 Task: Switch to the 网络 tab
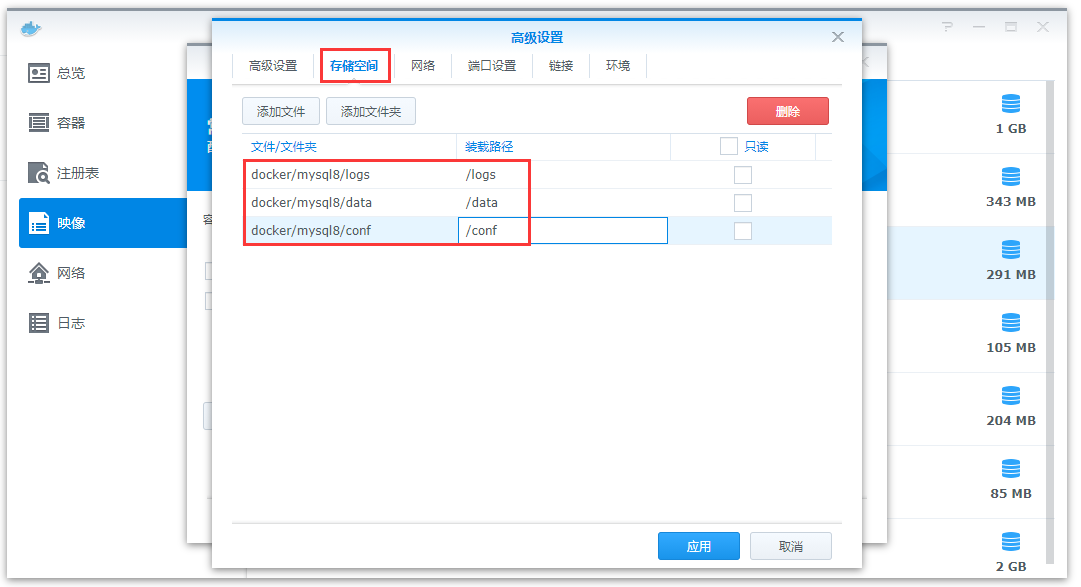423,66
